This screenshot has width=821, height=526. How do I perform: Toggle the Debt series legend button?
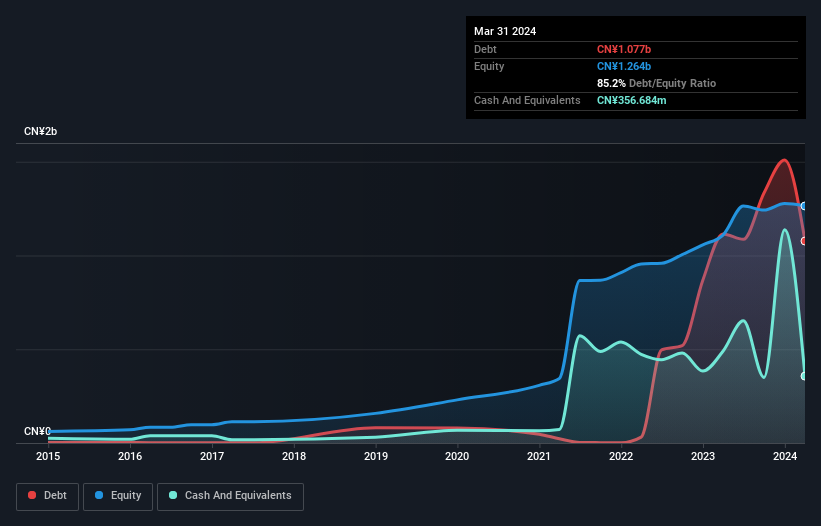coord(48,496)
